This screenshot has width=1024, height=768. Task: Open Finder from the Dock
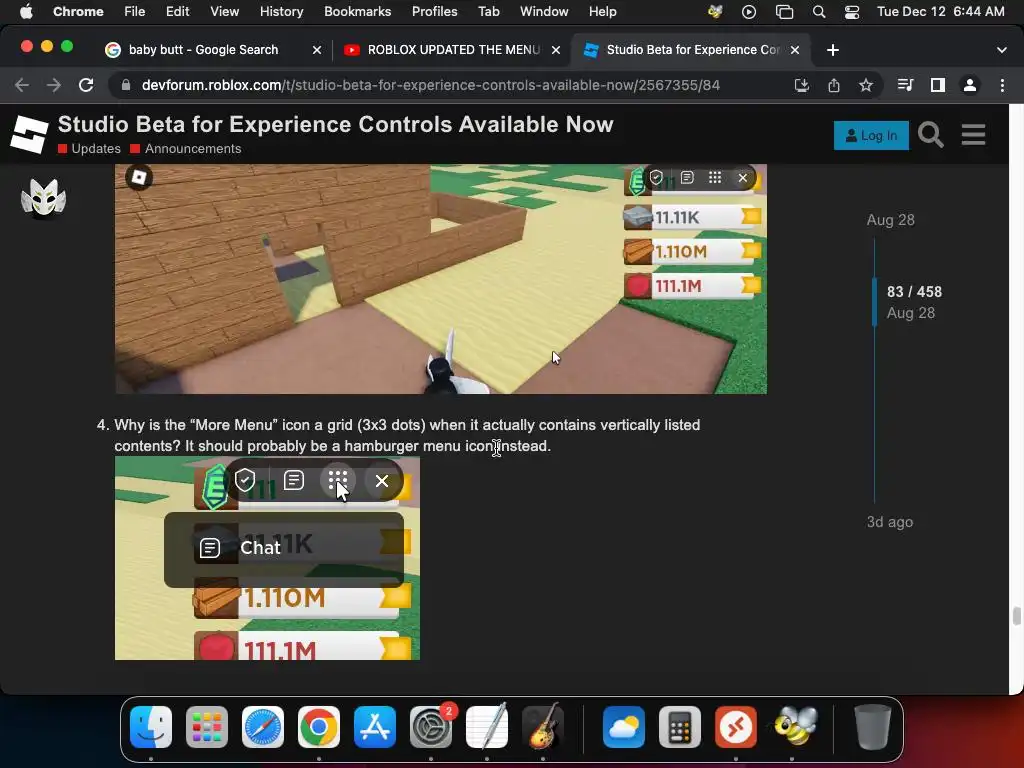[x=151, y=727]
